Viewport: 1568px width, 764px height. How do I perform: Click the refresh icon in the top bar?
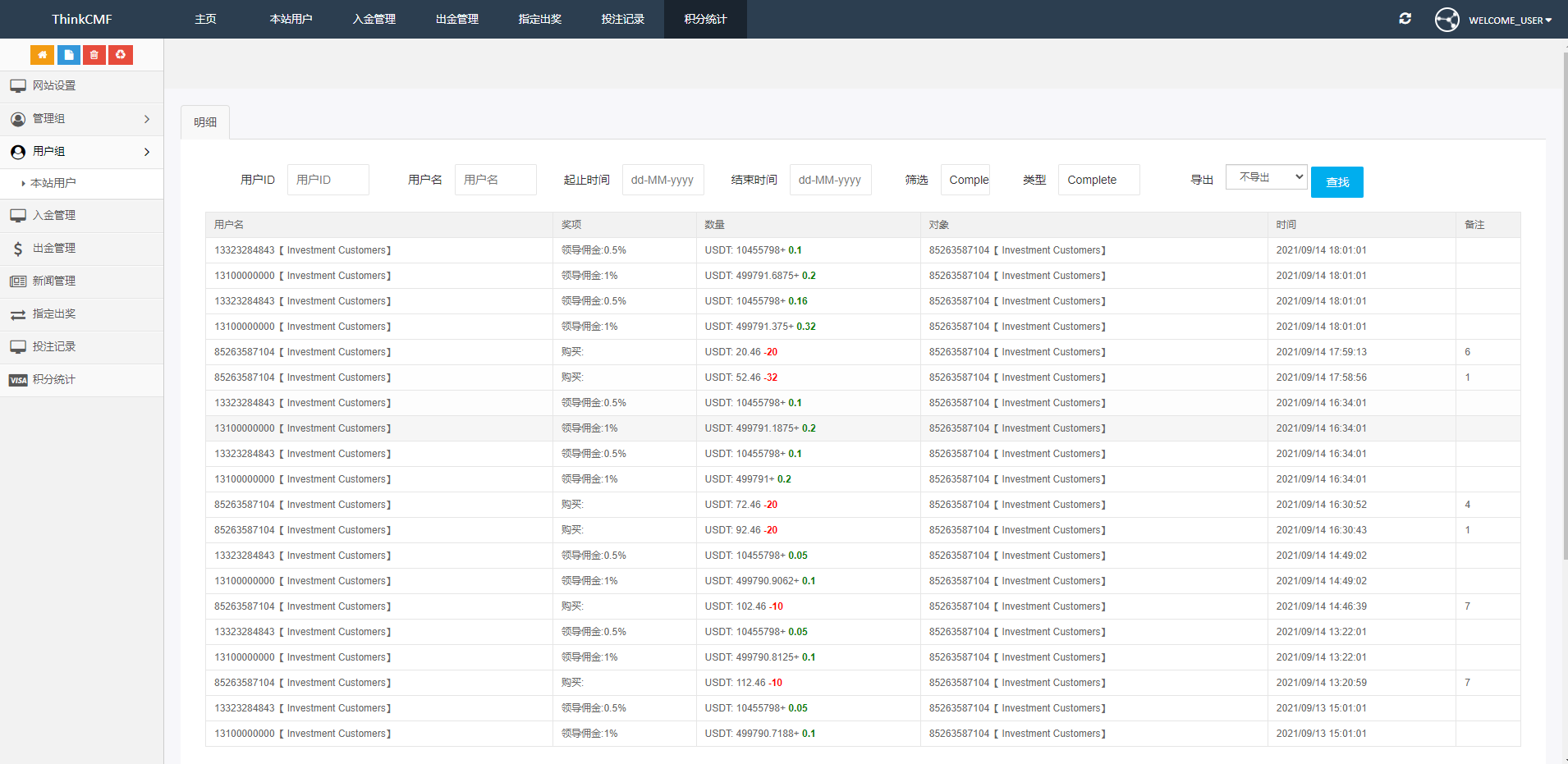pos(1405,18)
